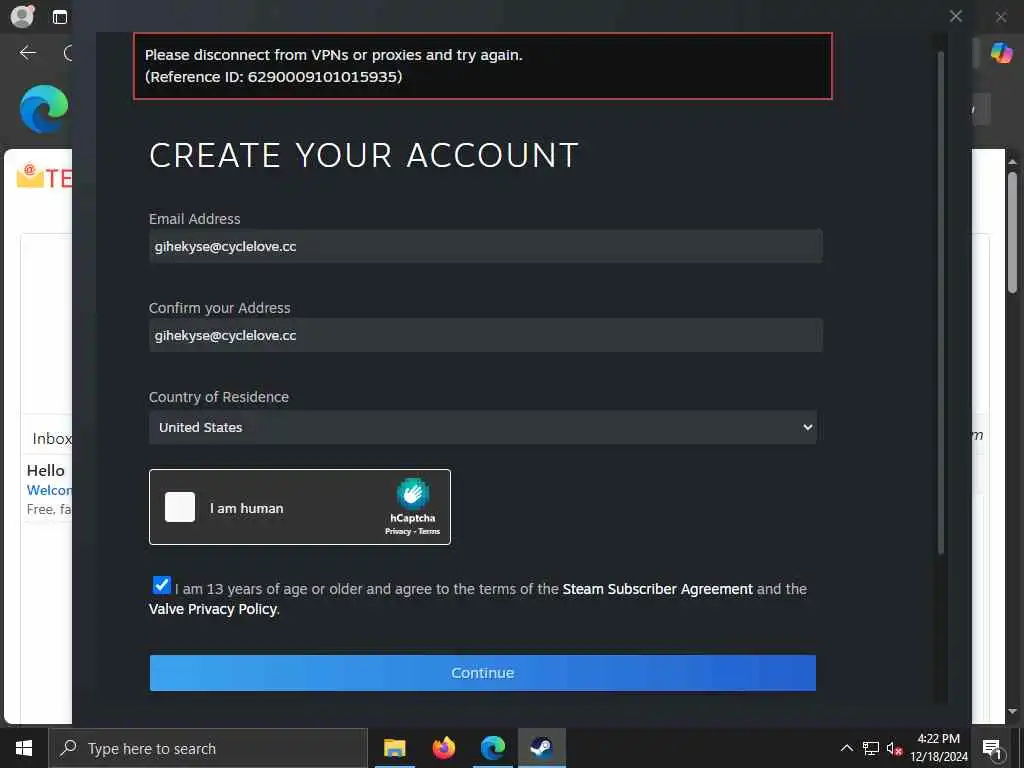
Task: Open the Valve Privacy Policy link
Action: click(213, 609)
